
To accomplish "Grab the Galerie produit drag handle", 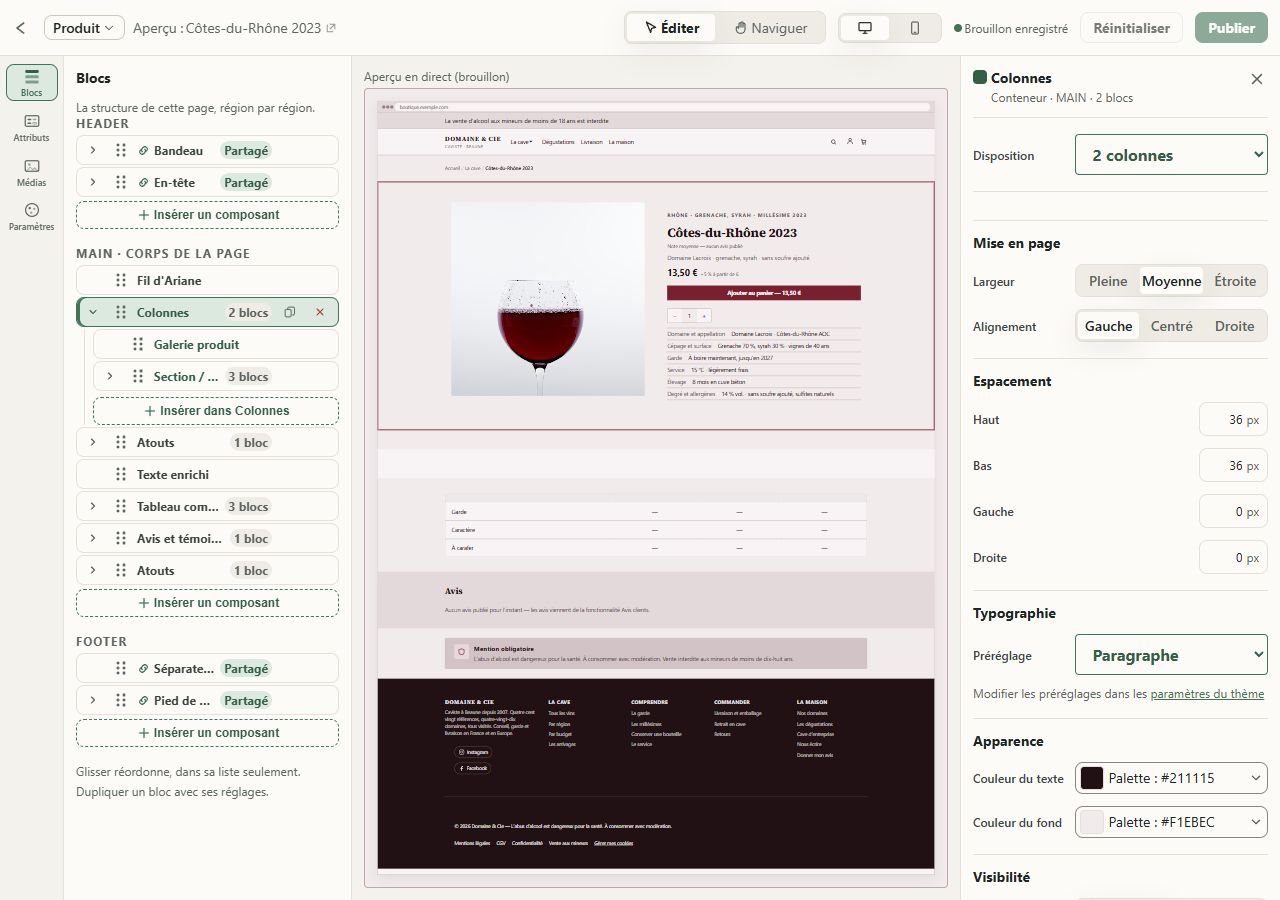I will [137, 344].
